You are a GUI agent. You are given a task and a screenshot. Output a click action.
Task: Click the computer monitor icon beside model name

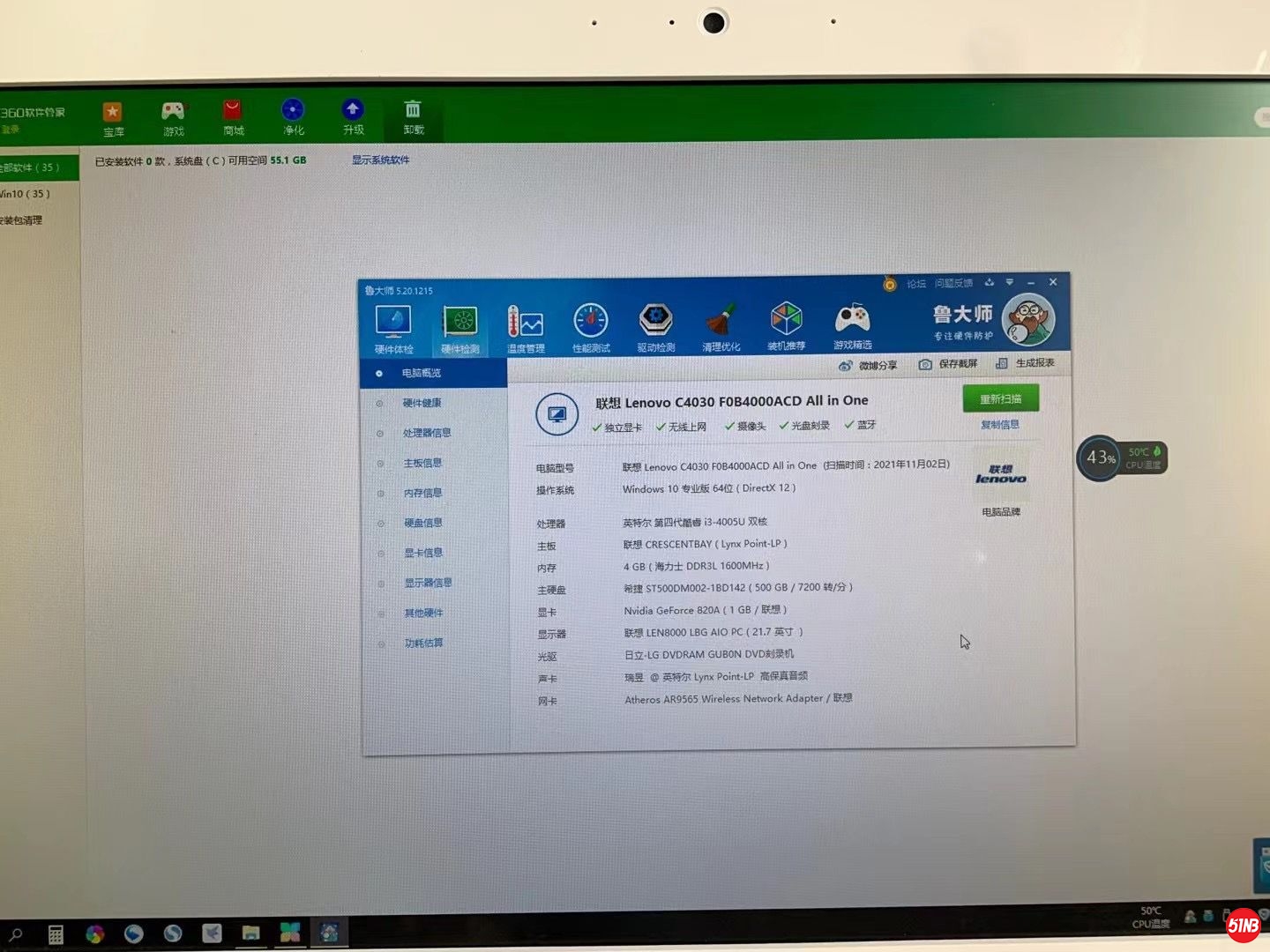557,413
